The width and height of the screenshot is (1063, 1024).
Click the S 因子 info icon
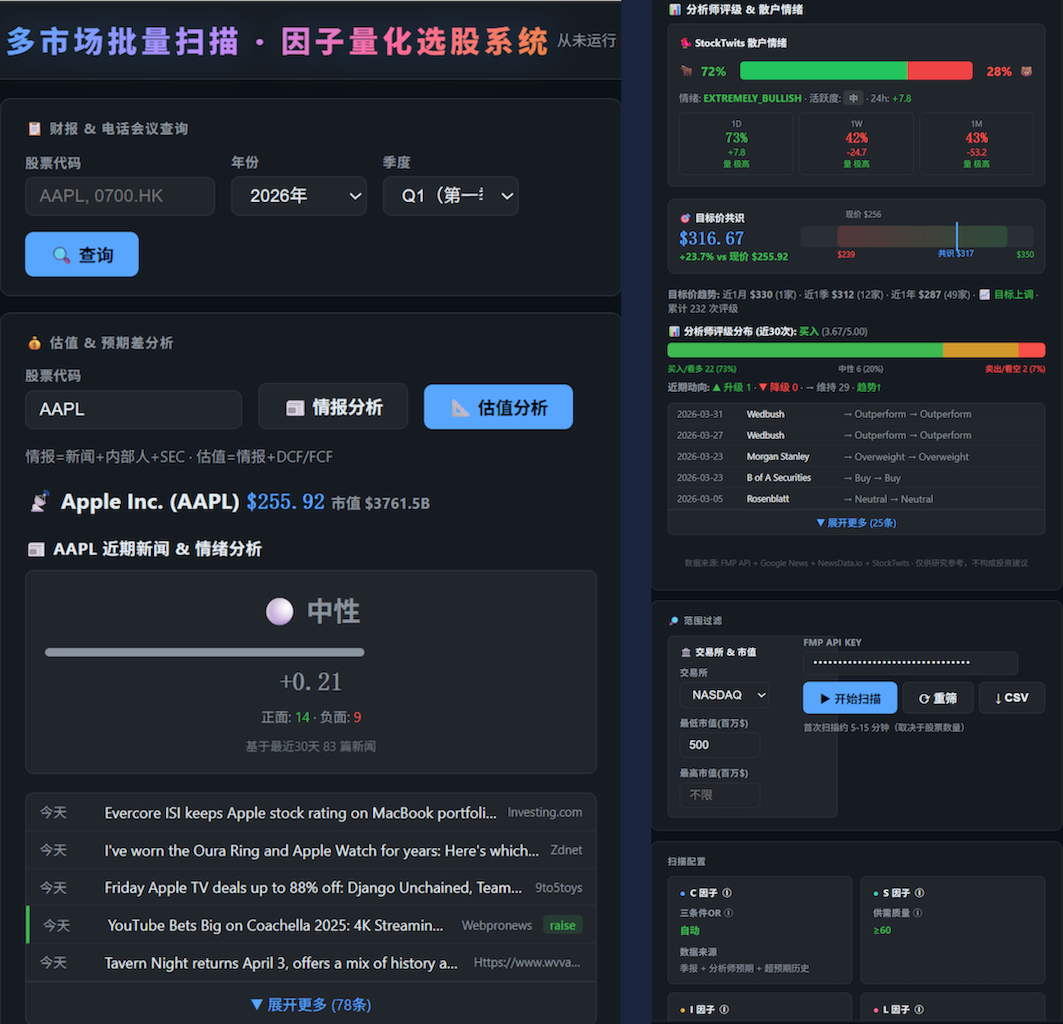[x=919, y=893]
